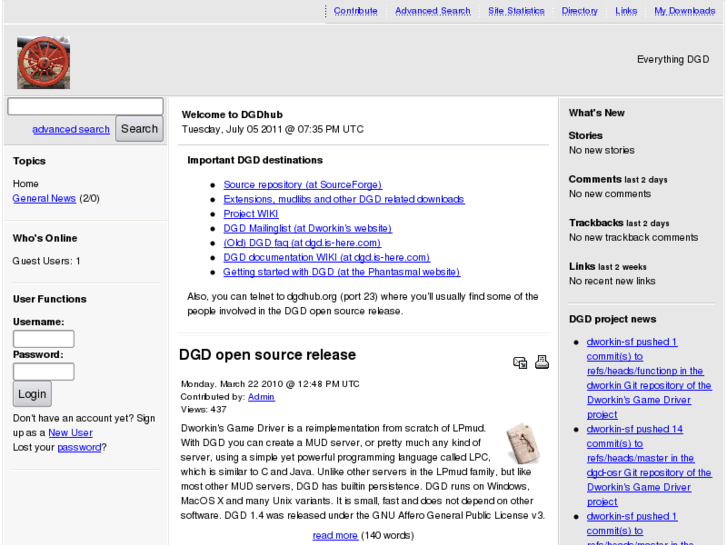
Task: Click the Views: 437 text
Action: (x=203, y=410)
